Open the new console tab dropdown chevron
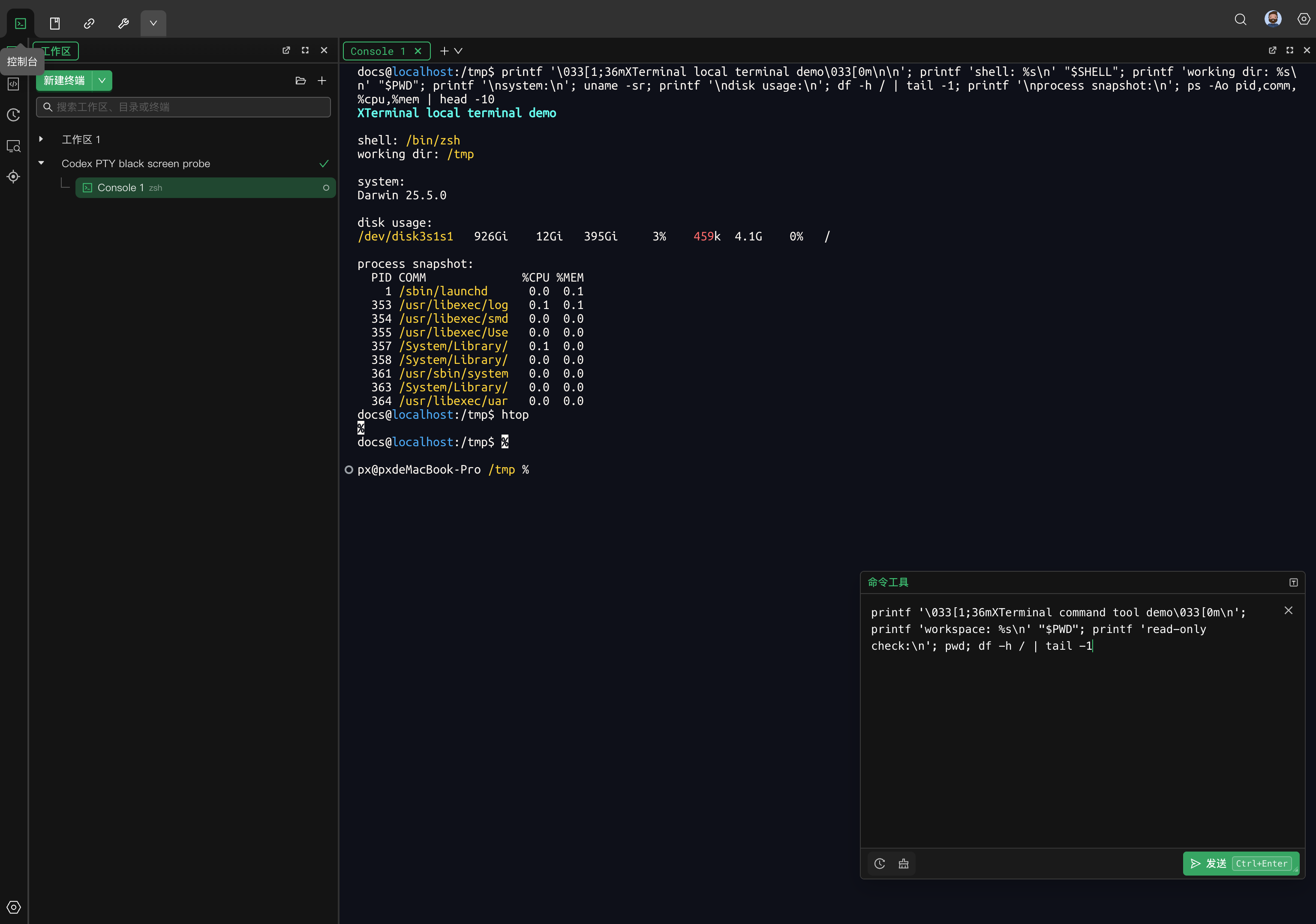The height and width of the screenshot is (924, 1316). (x=458, y=51)
